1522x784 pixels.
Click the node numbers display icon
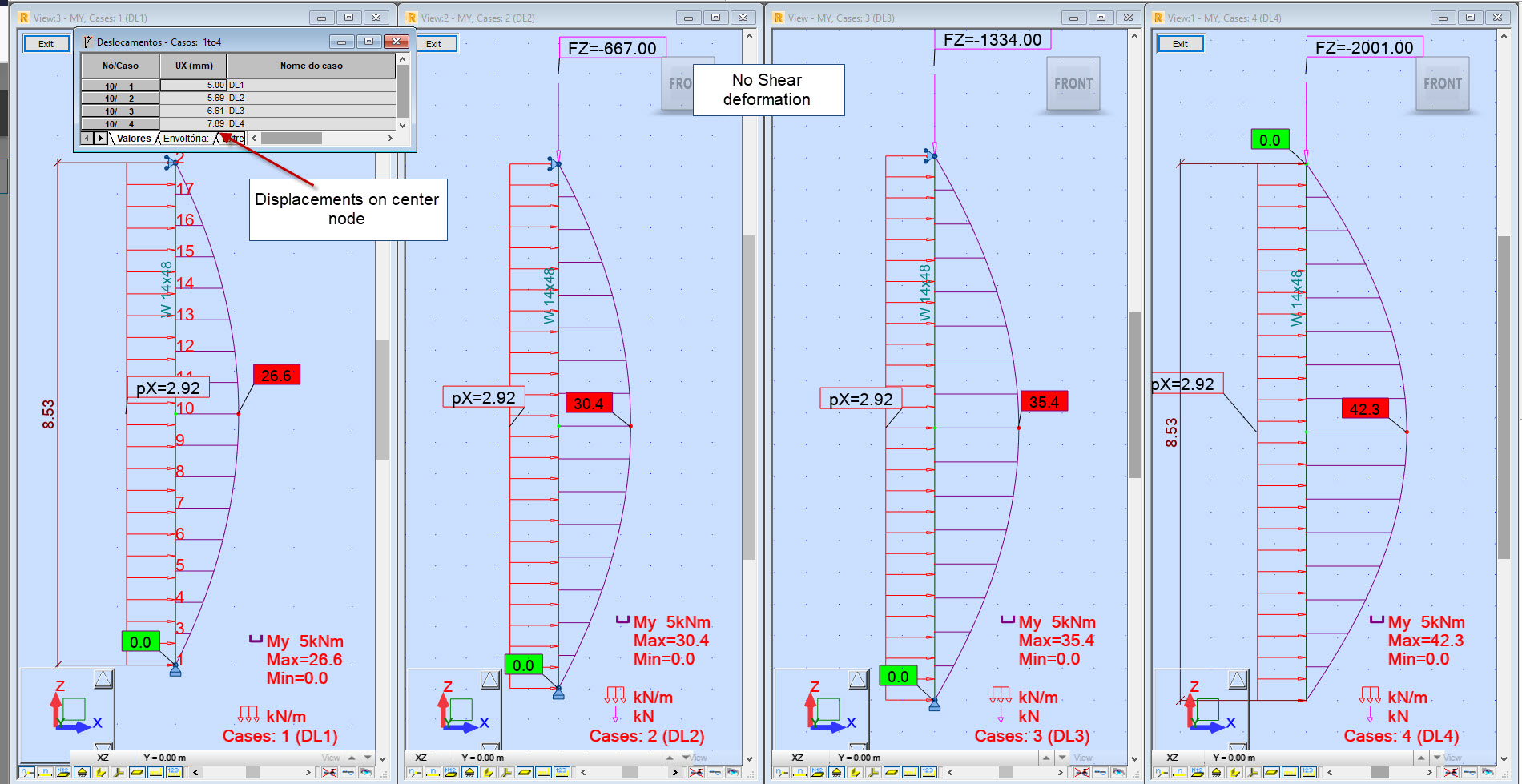coord(27,774)
